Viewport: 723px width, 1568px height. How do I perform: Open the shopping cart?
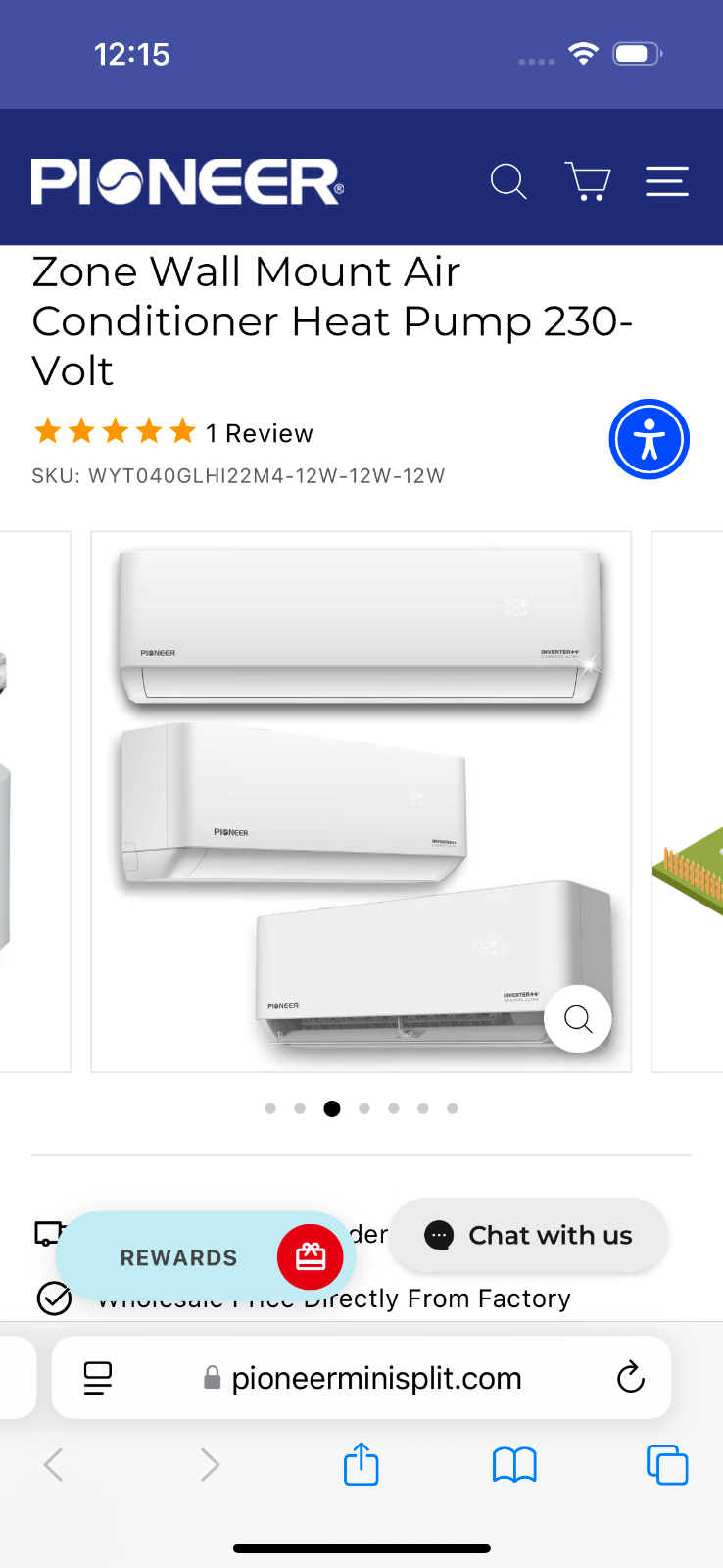click(x=588, y=181)
